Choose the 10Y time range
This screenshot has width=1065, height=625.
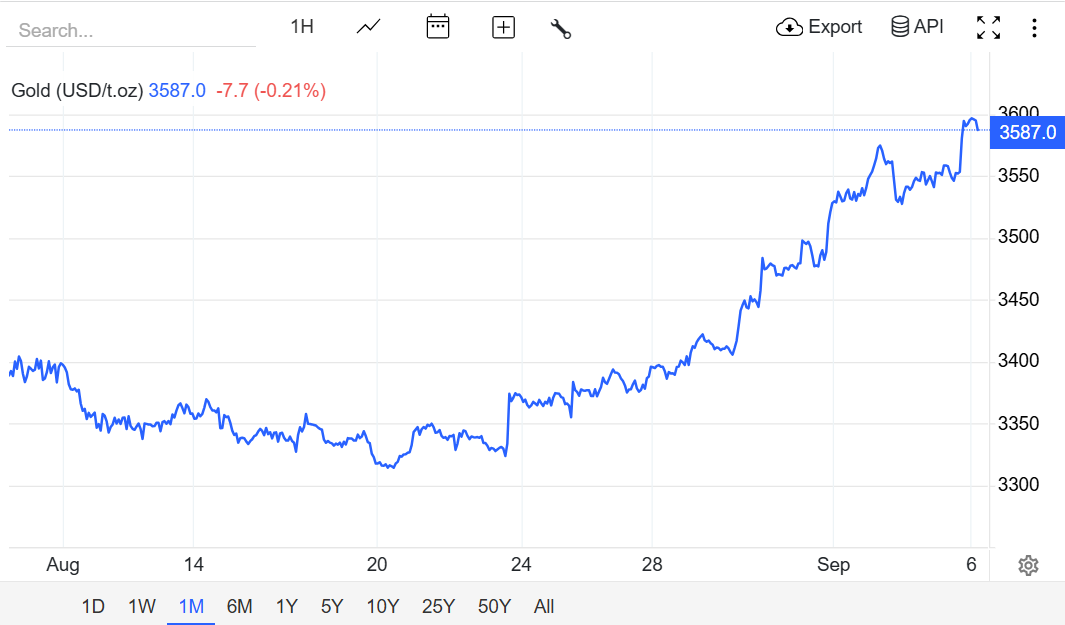pyautogui.click(x=382, y=606)
